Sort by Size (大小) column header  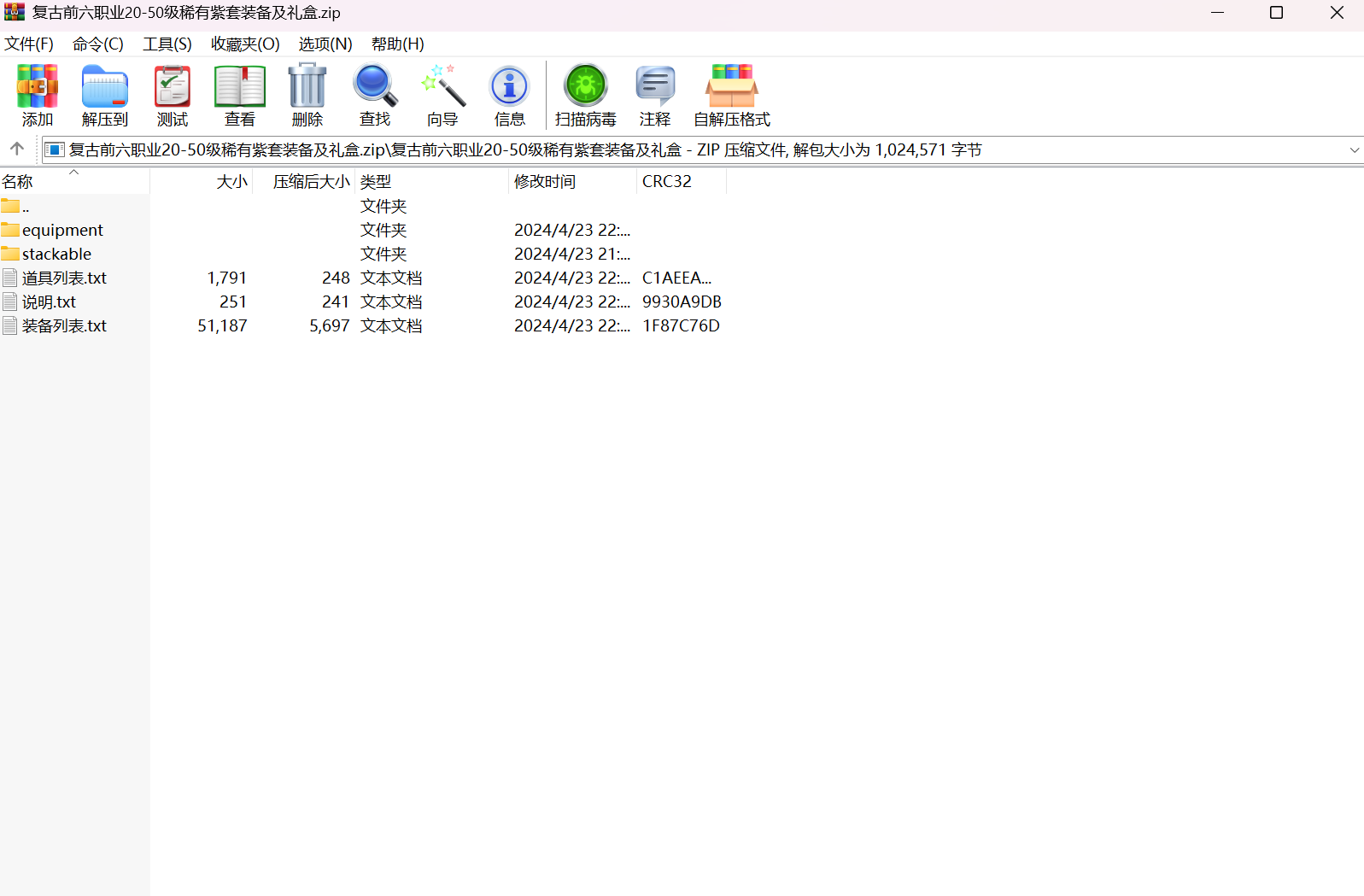[x=201, y=181]
